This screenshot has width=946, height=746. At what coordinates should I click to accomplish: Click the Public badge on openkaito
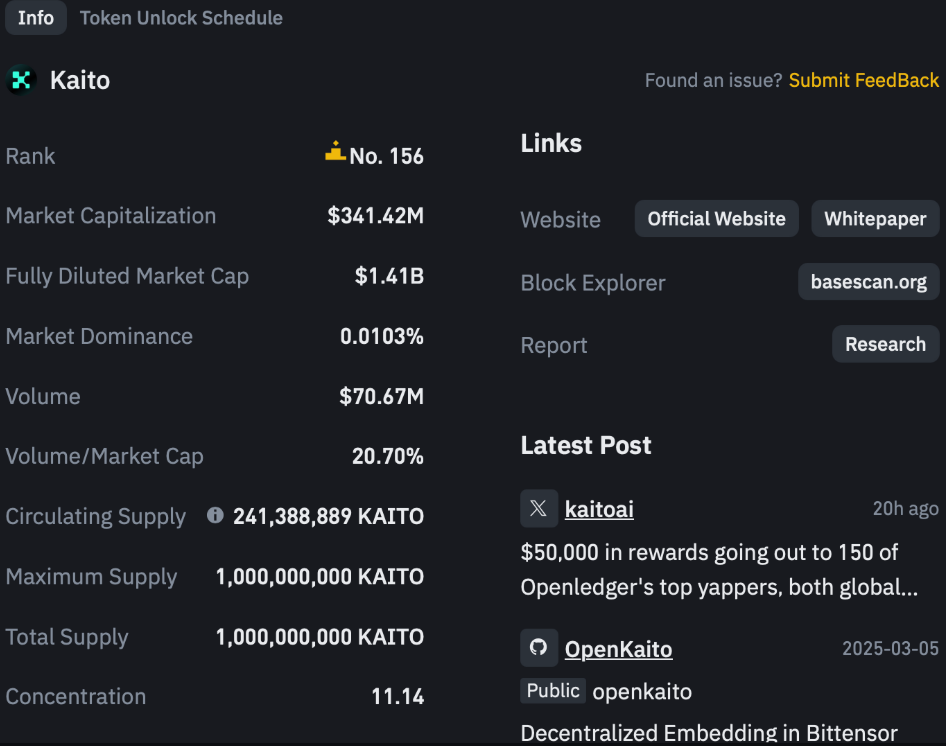[x=553, y=690]
